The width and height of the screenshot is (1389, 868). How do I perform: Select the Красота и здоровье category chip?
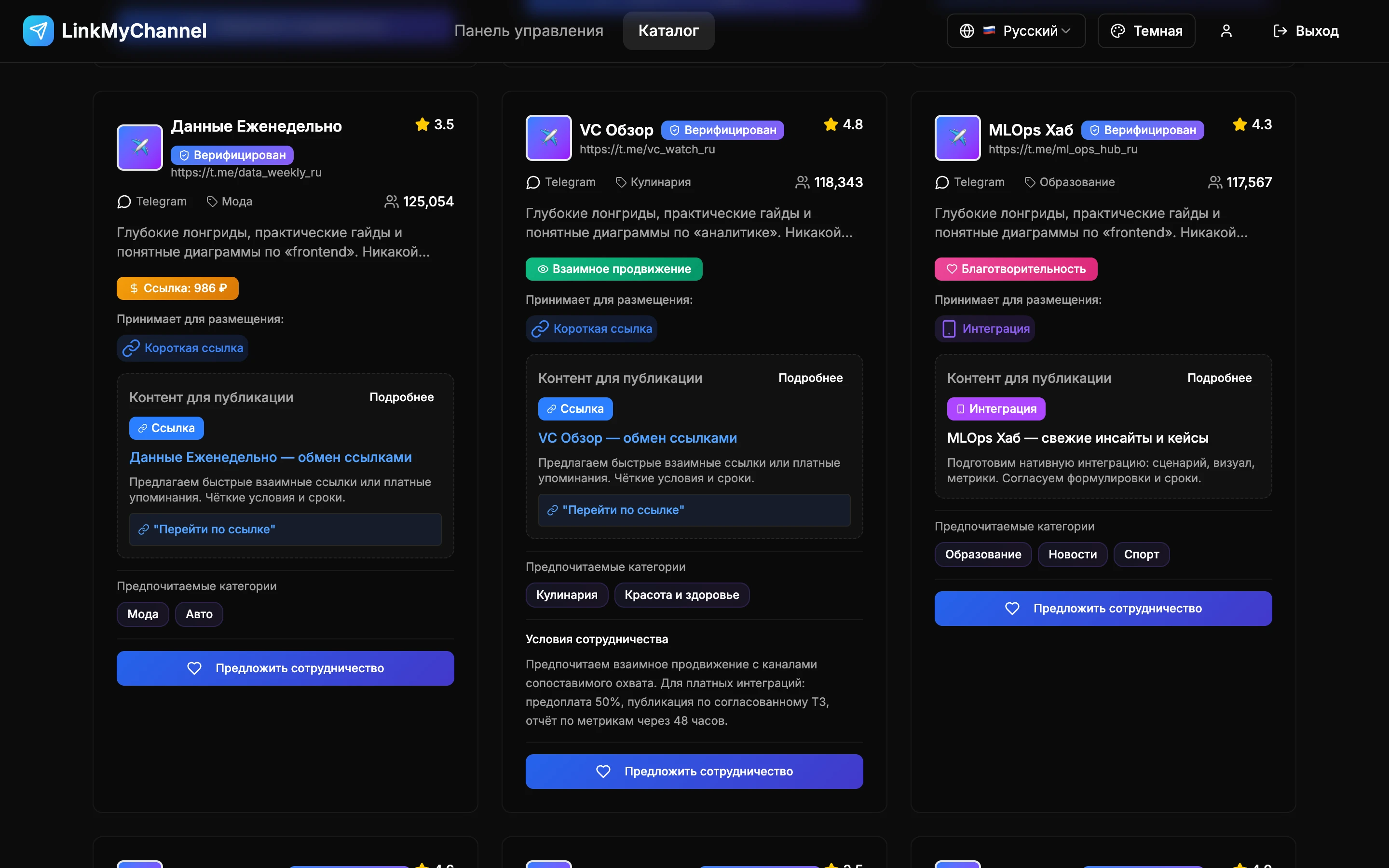681,595
